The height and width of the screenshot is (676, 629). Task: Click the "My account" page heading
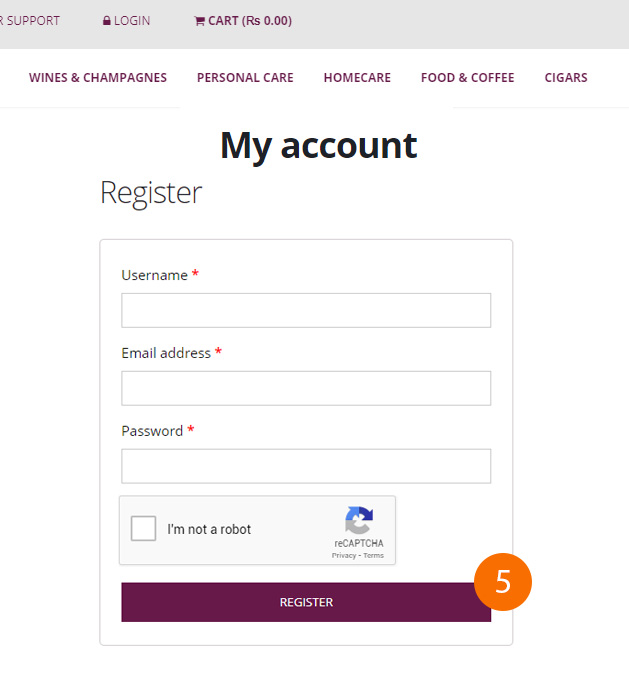pos(318,146)
